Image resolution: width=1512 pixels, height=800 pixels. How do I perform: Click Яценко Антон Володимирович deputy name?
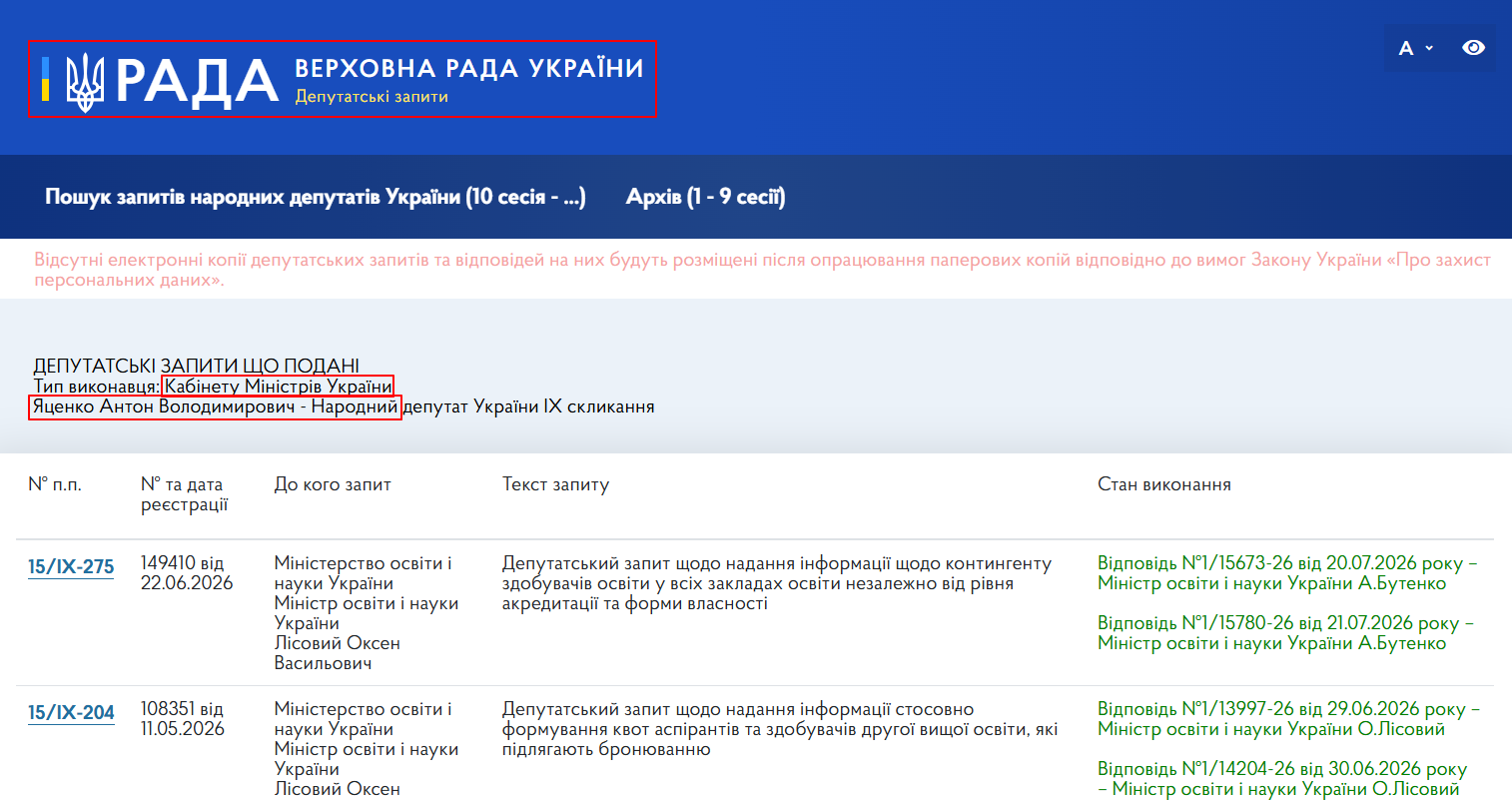[164, 406]
